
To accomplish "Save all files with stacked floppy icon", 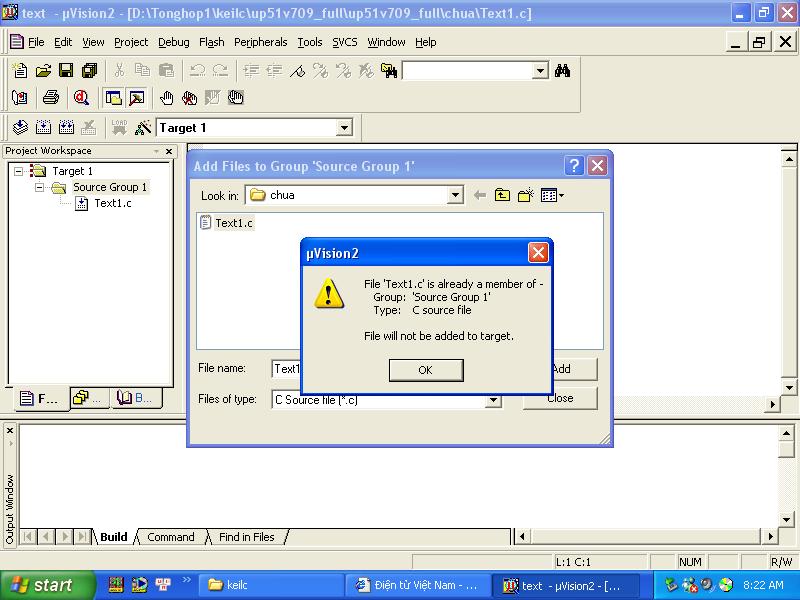I will coord(90,70).
